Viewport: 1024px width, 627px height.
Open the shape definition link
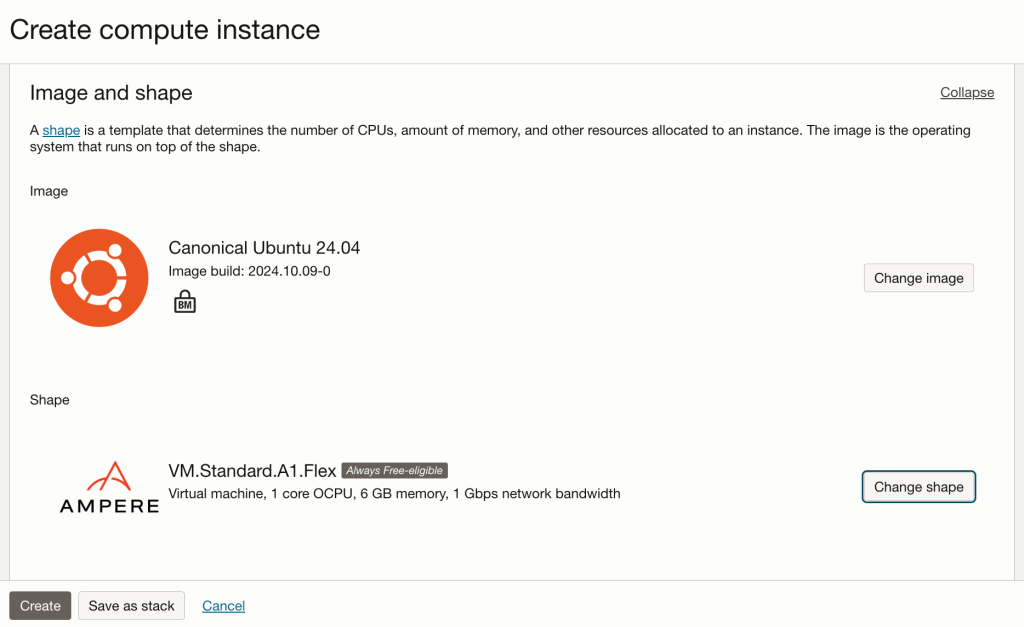pyautogui.click(x=61, y=131)
